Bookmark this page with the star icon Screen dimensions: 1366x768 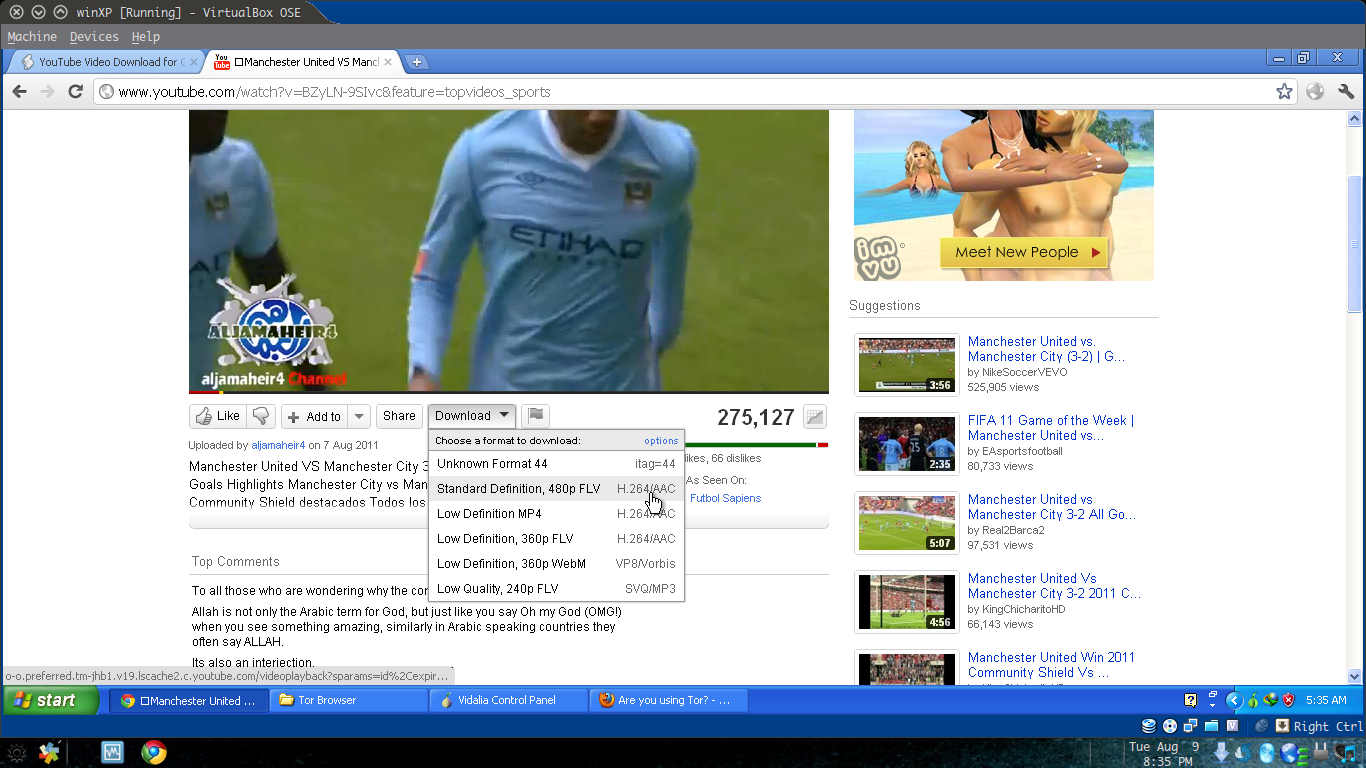click(x=1284, y=91)
